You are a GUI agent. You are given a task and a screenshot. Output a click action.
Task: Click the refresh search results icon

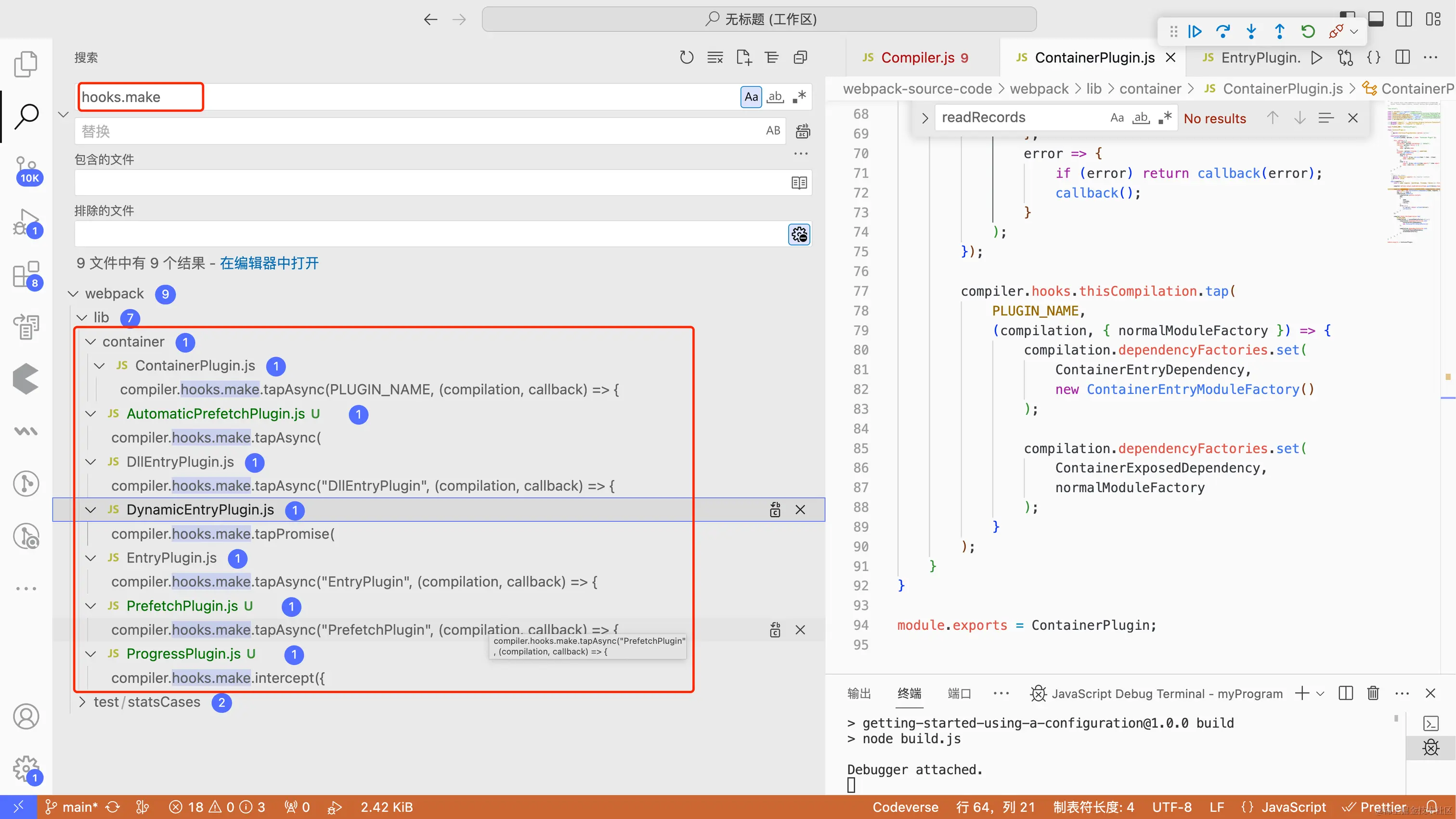[x=686, y=58]
